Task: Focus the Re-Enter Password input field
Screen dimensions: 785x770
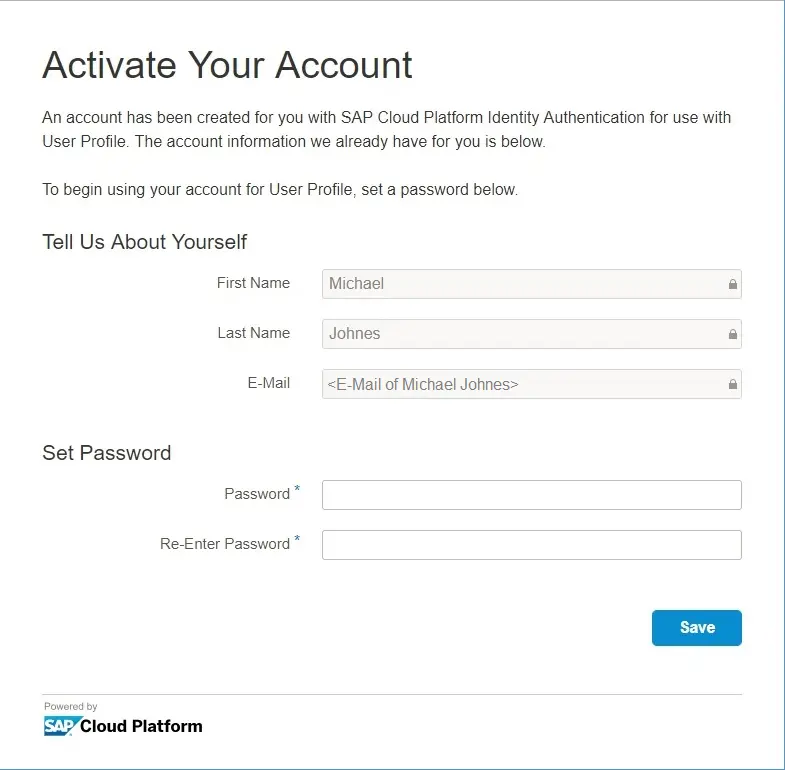Action: [x=532, y=545]
